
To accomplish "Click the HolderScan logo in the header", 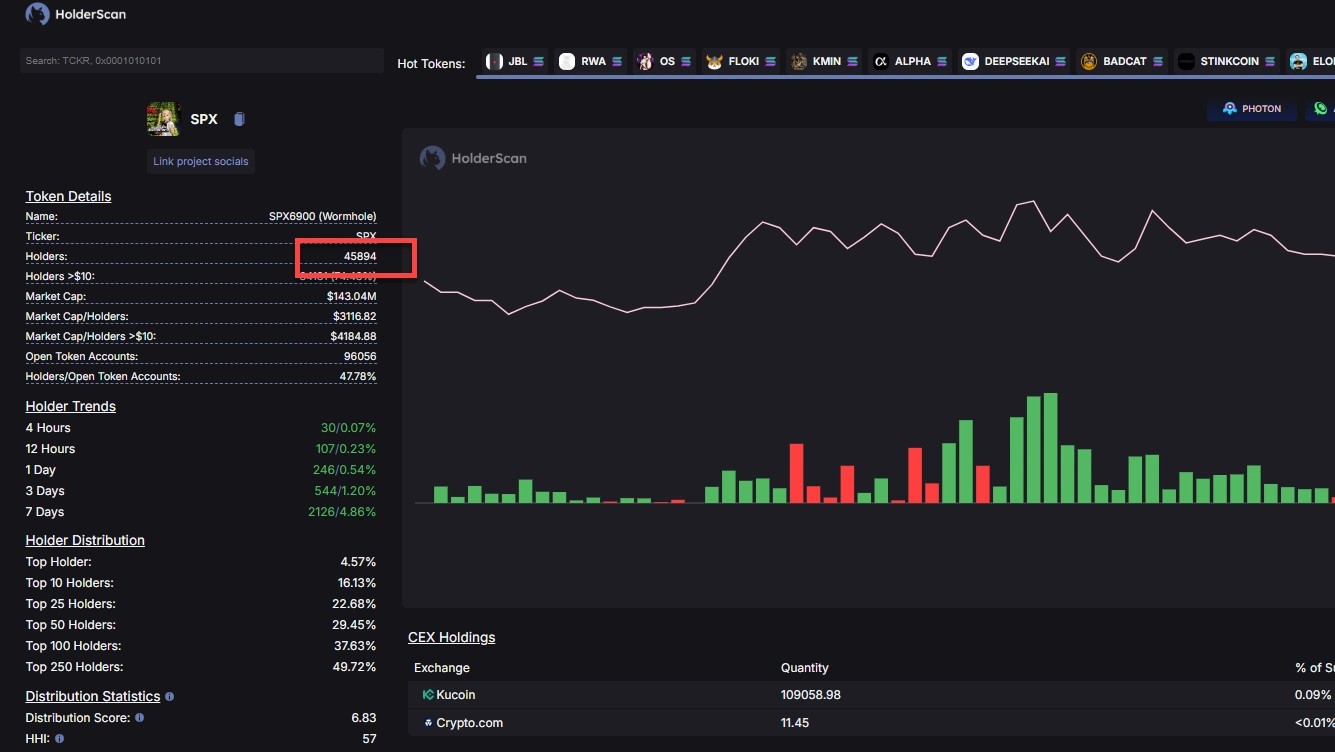I will (76, 15).
